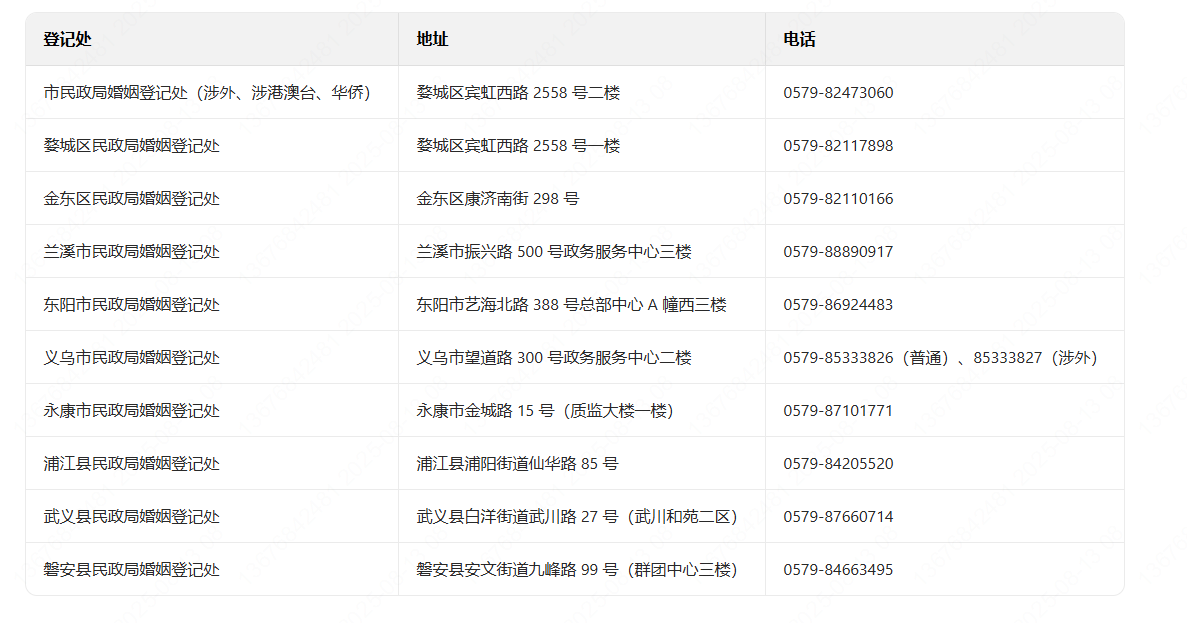Click address 永康市金城路 15 号（质监大楼一楼）
Screen dimensions: 1187x623
click(x=544, y=410)
